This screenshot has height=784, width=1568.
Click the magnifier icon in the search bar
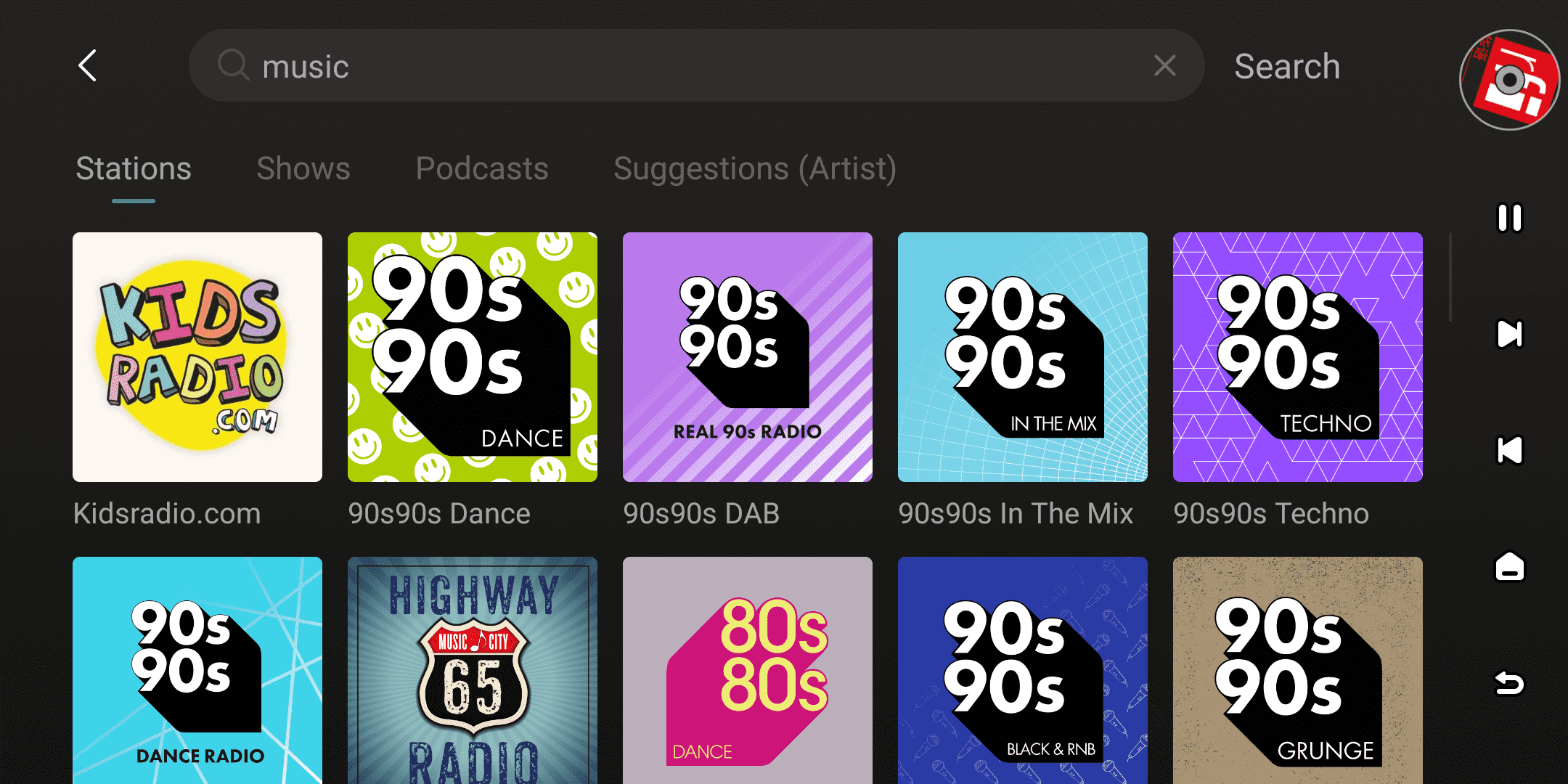[x=233, y=65]
